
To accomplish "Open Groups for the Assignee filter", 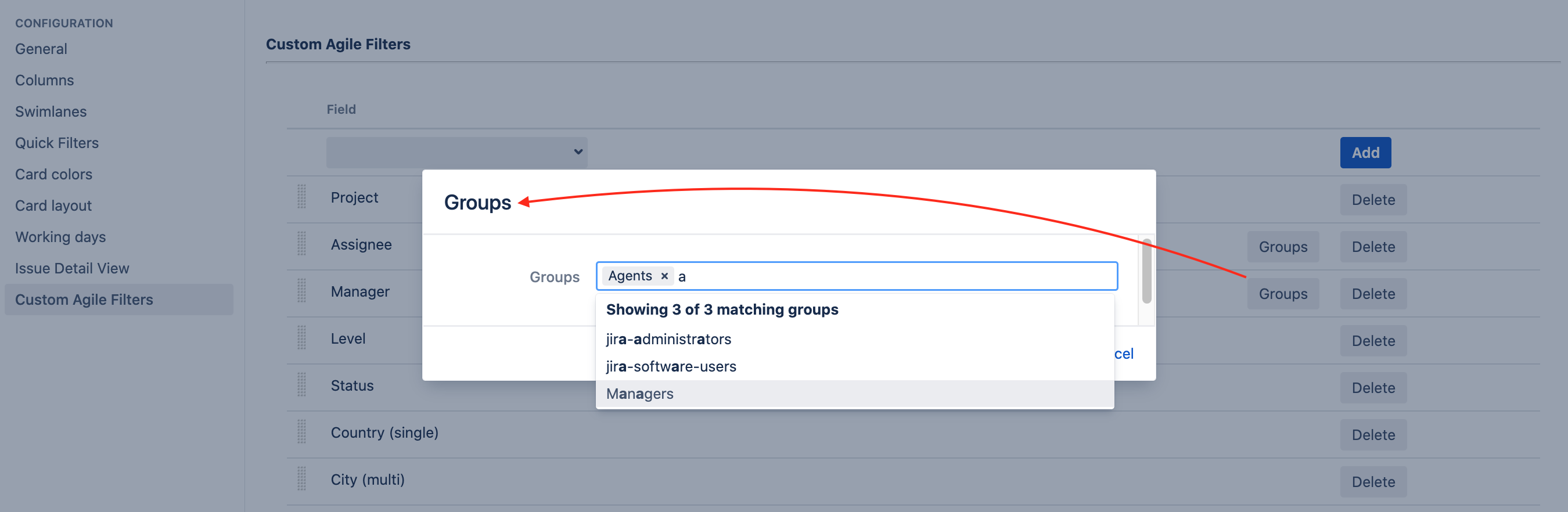I will tap(1282, 247).
